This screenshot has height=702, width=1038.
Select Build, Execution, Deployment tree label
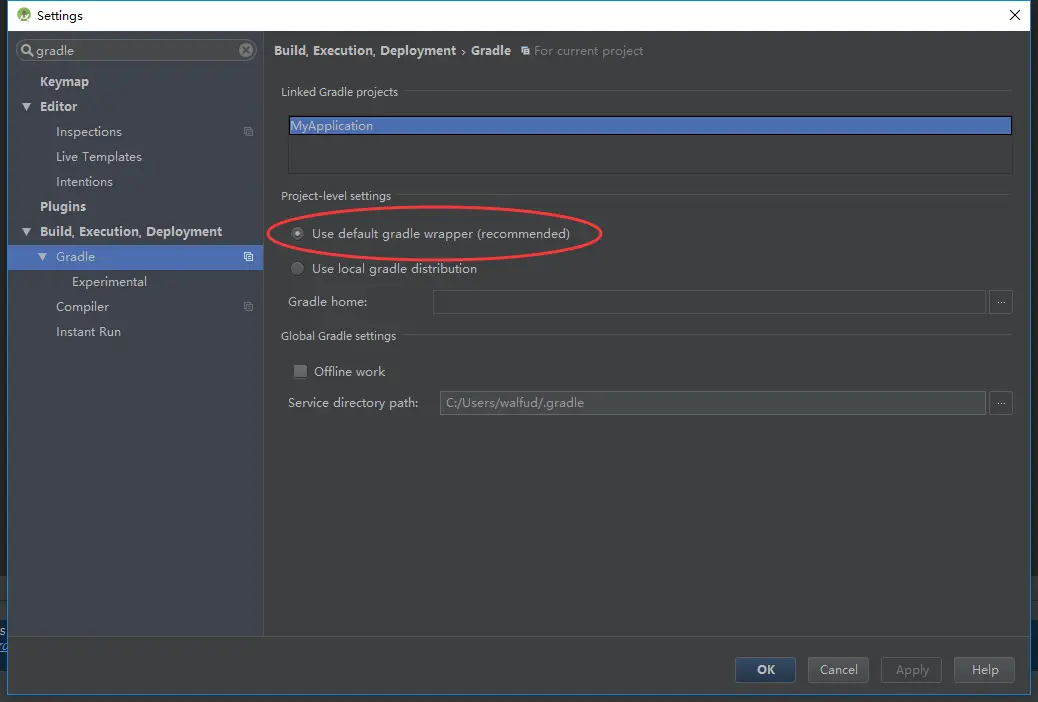click(x=131, y=232)
